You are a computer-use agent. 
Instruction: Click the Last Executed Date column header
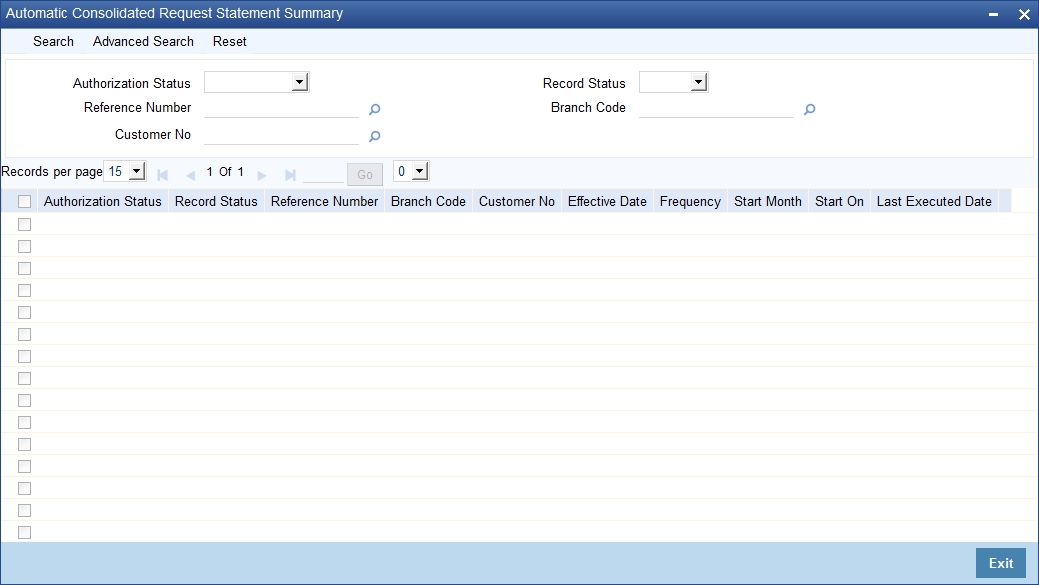pyautogui.click(x=934, y=201)
